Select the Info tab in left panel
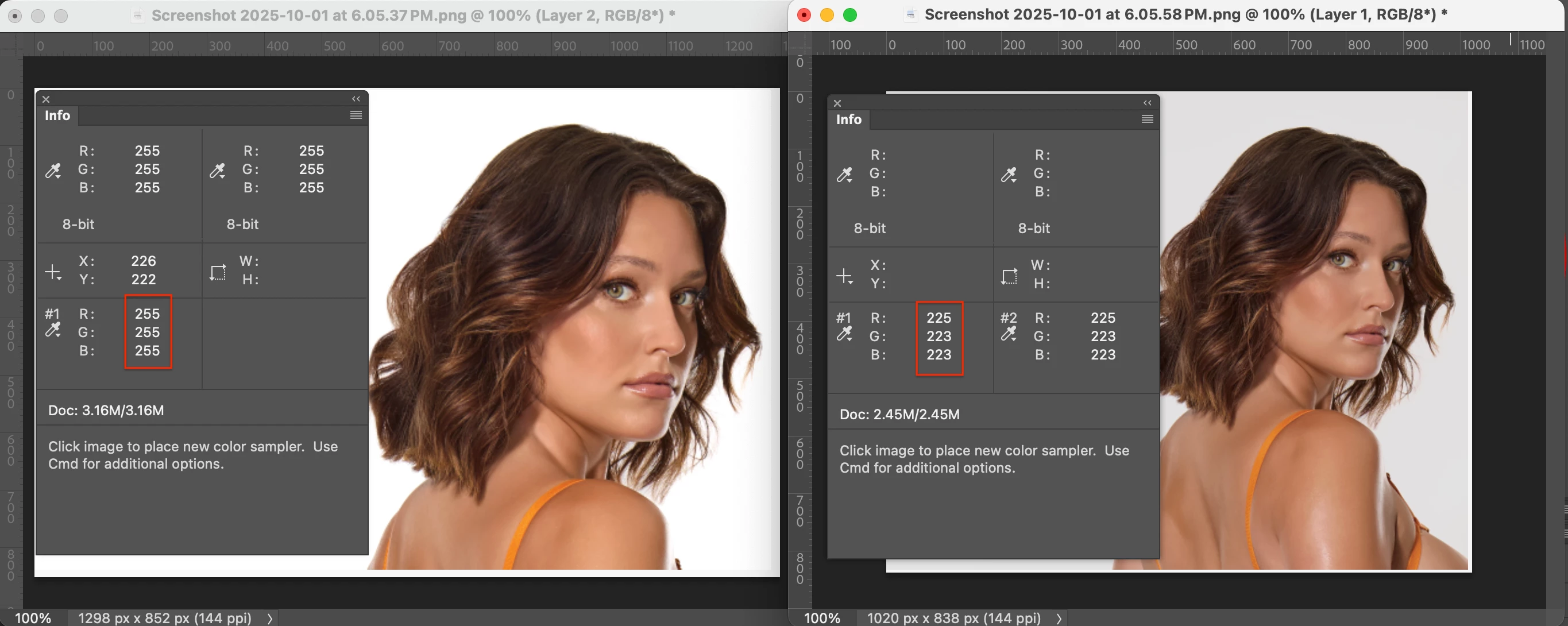This screenshot has height=626, width=1568. point(57,115)
